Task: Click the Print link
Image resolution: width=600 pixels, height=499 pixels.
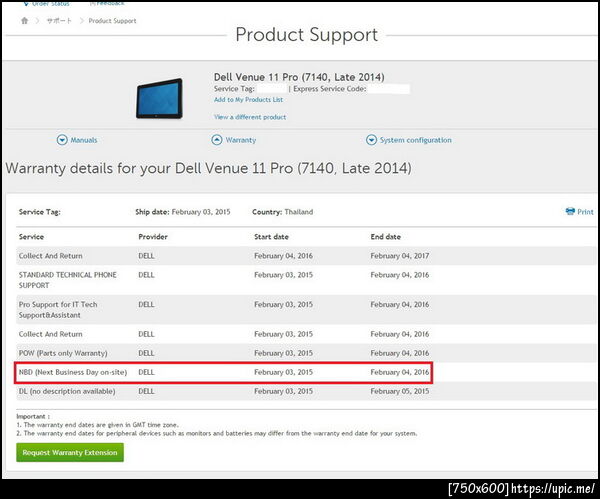Action: (x=585, y=212)
